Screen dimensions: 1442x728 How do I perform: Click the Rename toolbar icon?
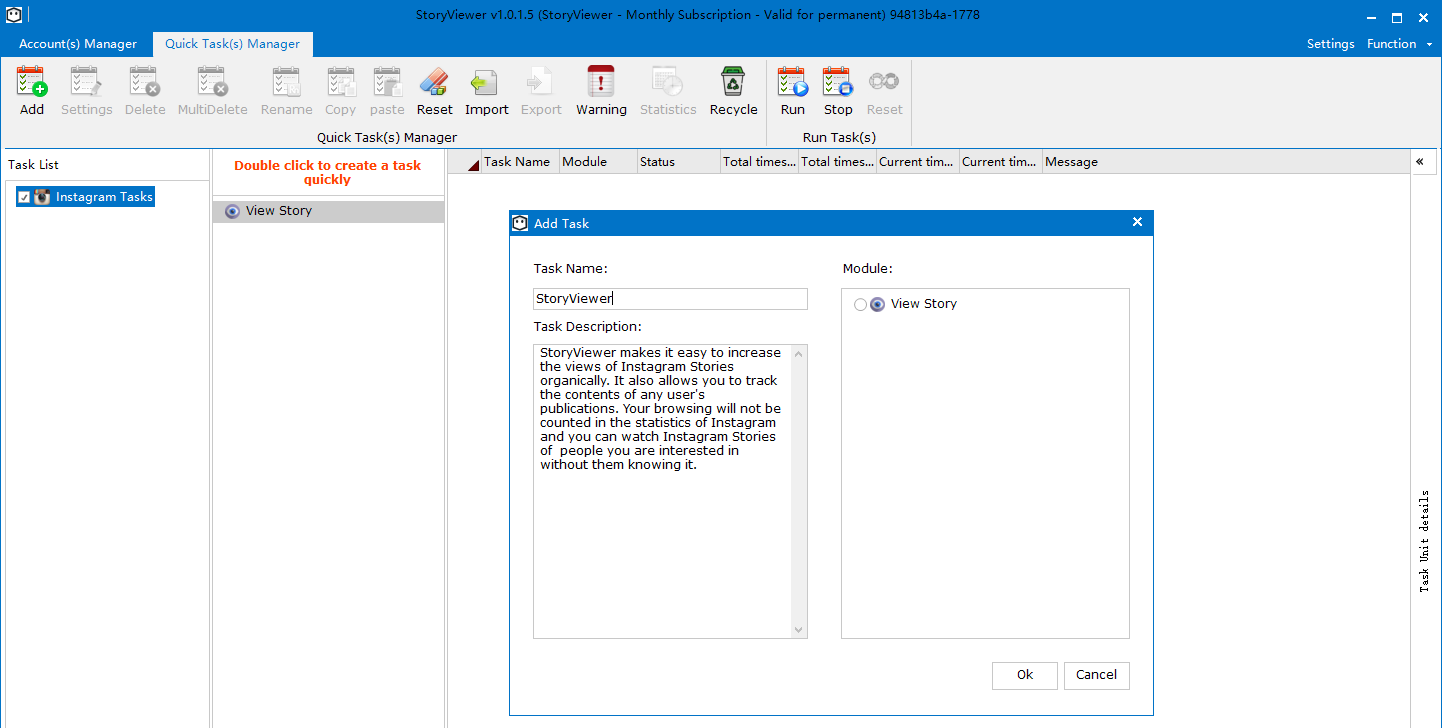coord(287,81)
